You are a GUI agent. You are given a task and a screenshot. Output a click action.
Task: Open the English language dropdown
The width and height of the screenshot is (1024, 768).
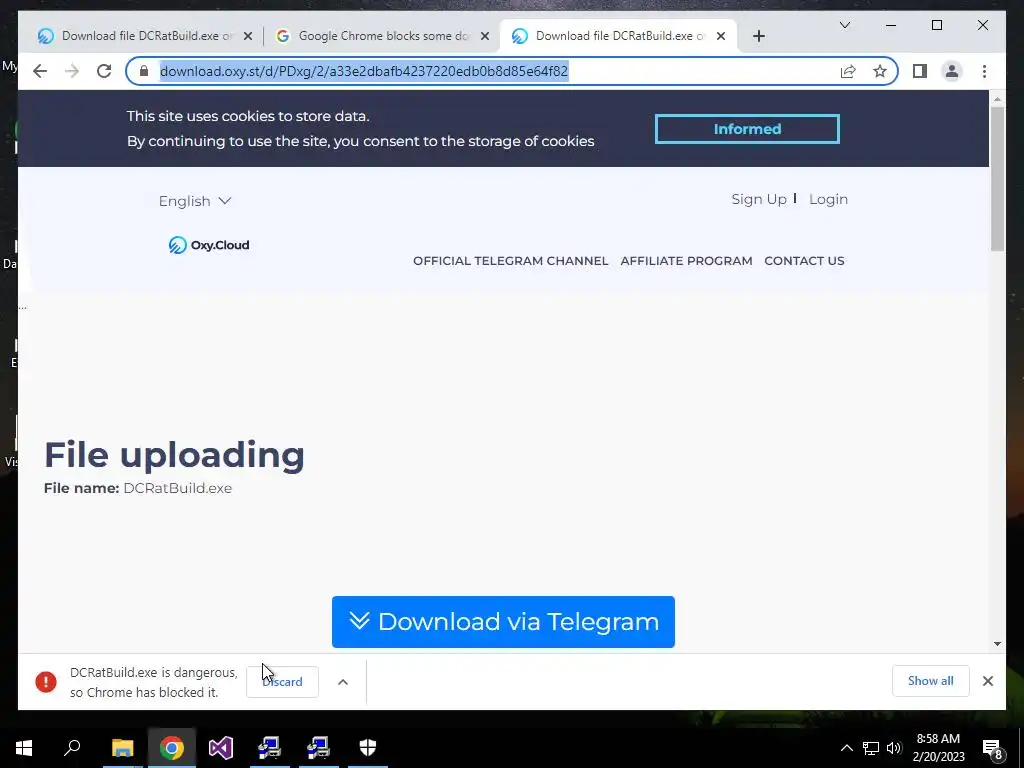[195, 201]
